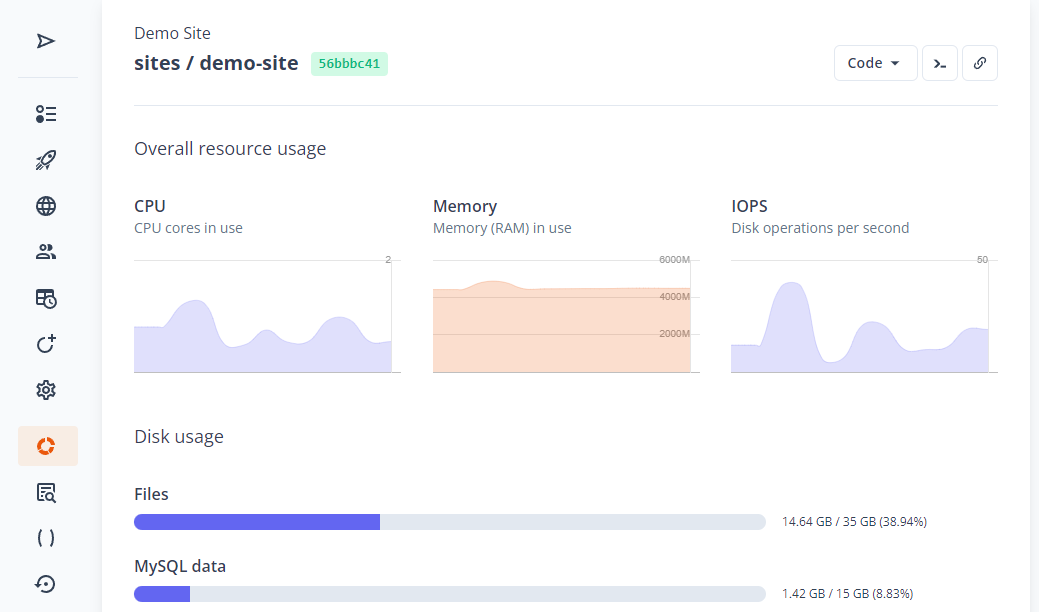1039x612 pixels.
Task: Open the settings gear icon in the sidebar
Action: (x=46, y=390)
